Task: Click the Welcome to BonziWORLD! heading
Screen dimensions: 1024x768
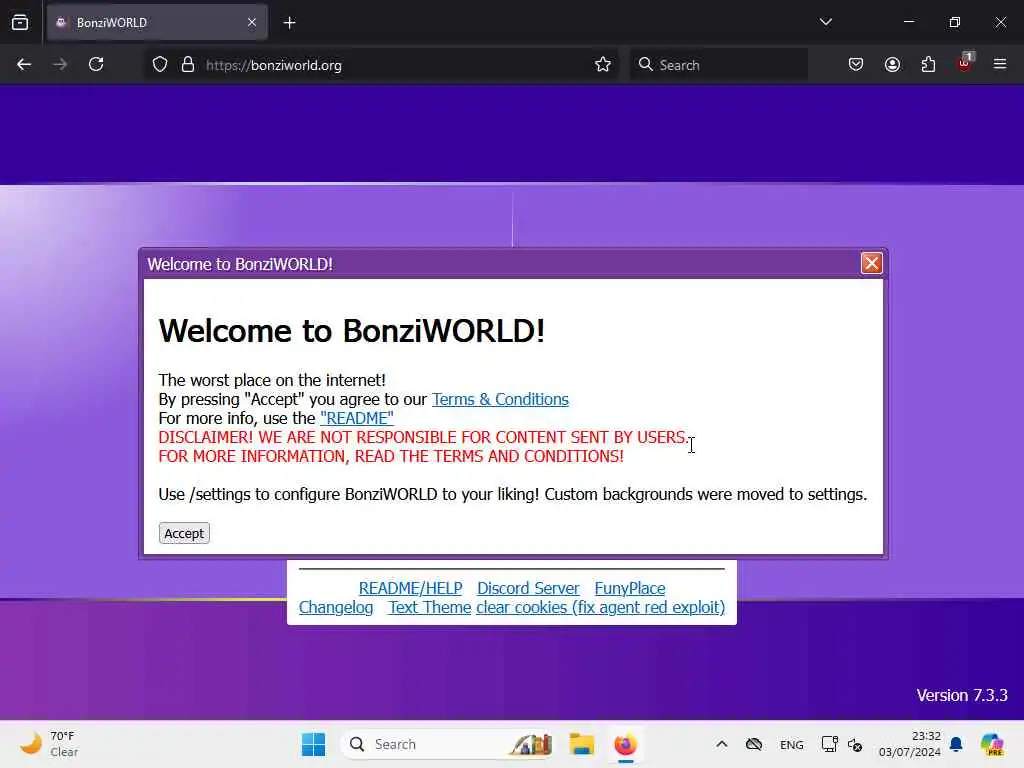Action: click(x=351, y=331)
